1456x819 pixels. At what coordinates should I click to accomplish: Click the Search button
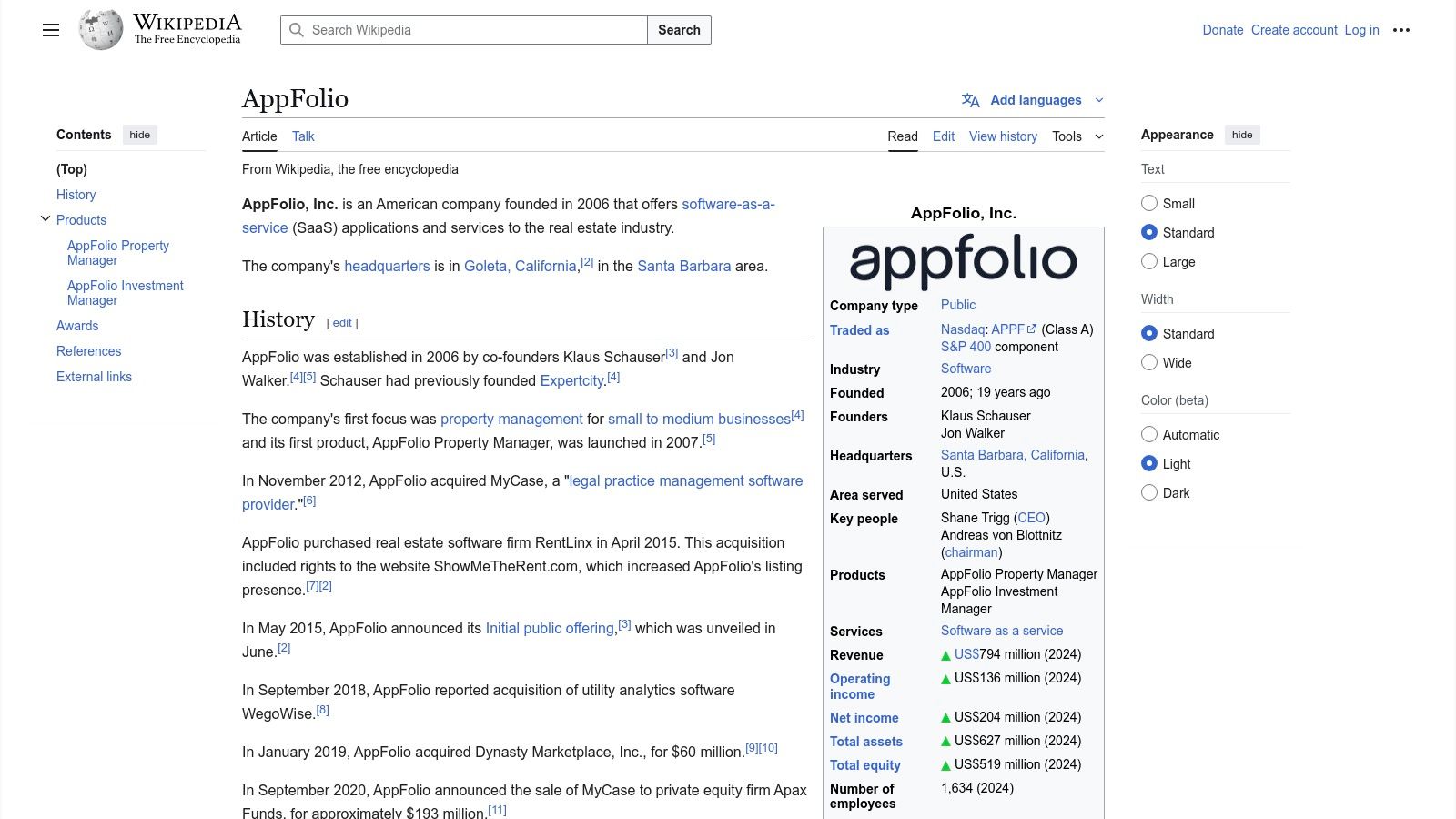[679, 30]
